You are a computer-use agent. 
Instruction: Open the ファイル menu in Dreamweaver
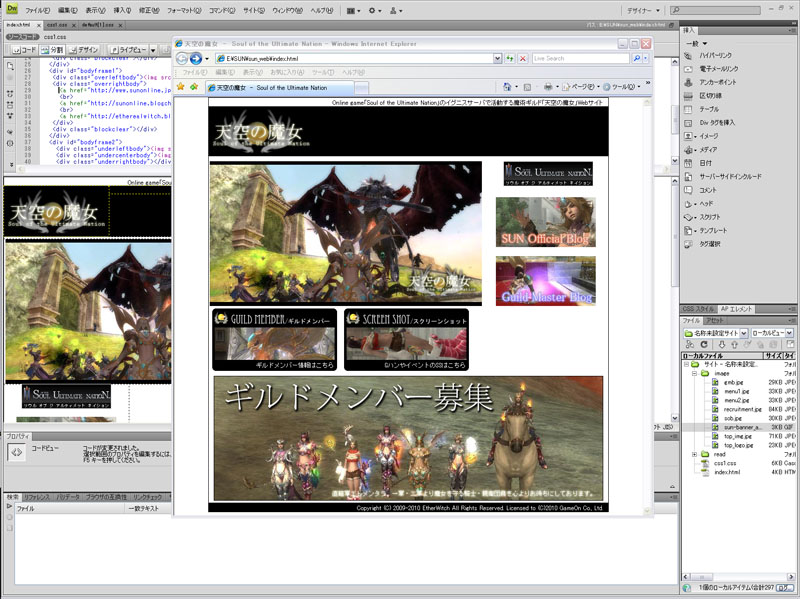click(x=38, y=10)
